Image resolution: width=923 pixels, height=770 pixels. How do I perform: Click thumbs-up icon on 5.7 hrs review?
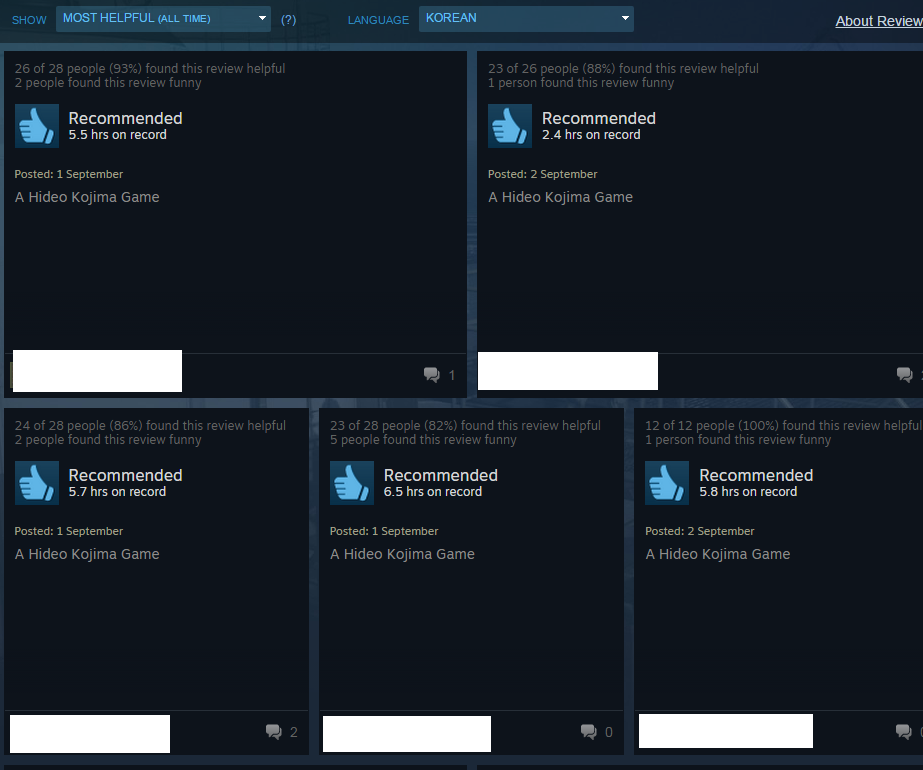click(x=36, y=483)
